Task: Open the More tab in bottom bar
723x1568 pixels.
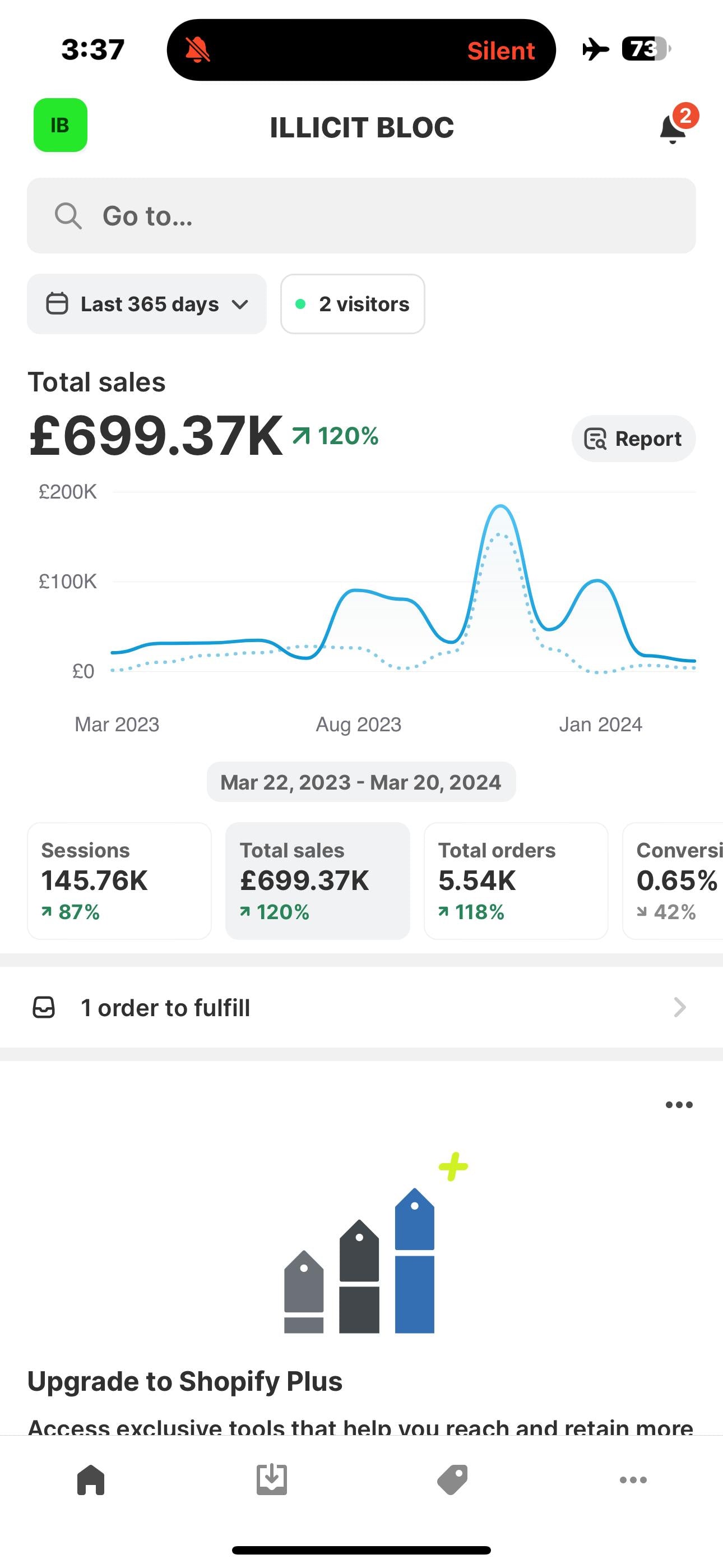Action: 633,1480
